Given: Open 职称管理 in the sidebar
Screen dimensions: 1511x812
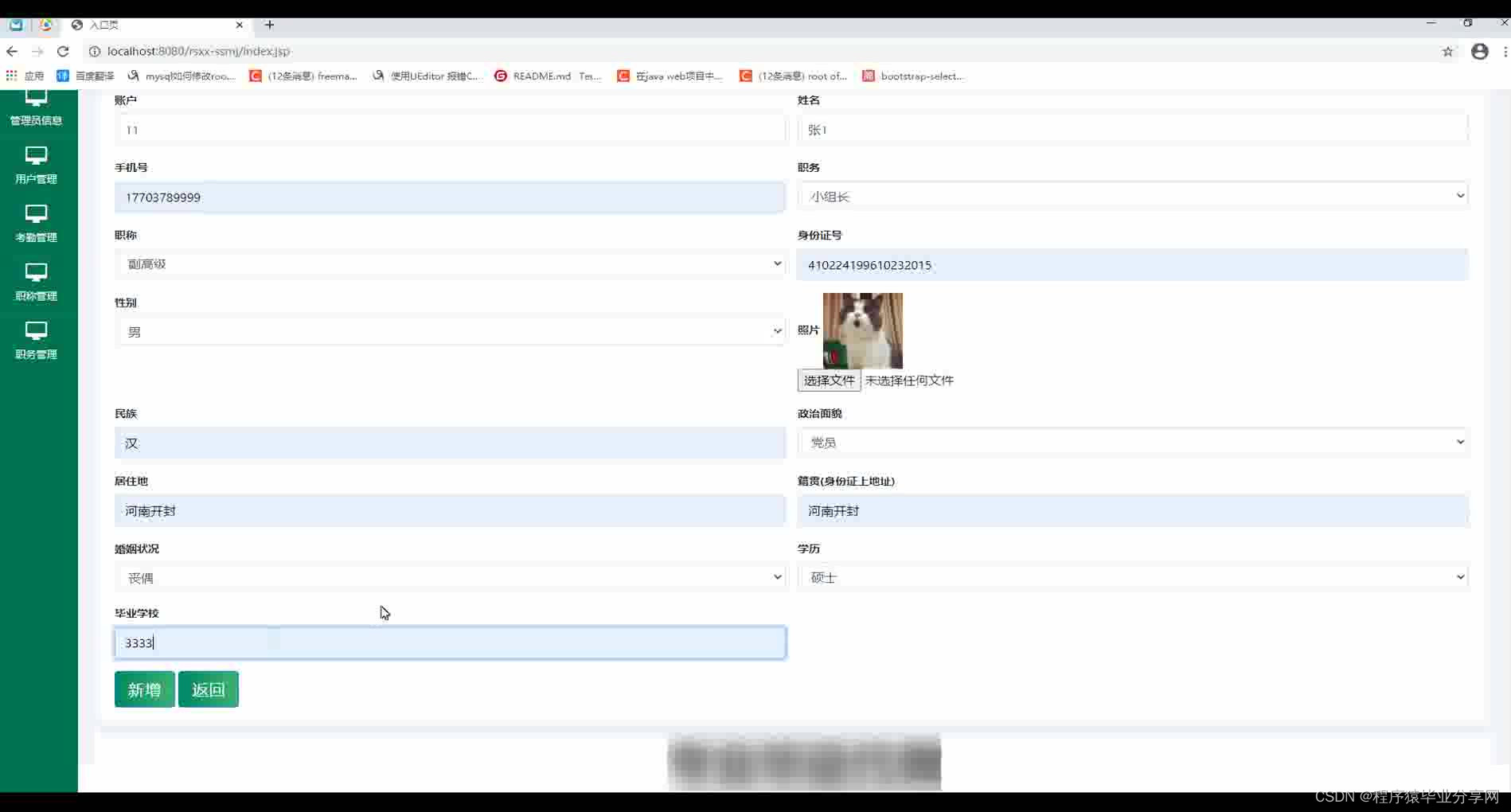Looking at the screenshot, I should click(36, 283).
